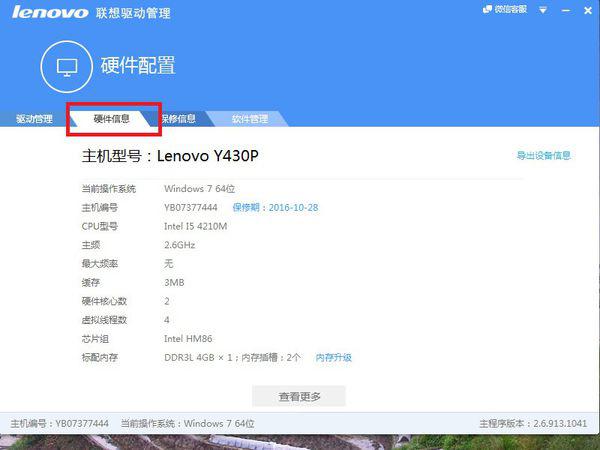Minimize the Lenovo driver manager window
The height and width of the screenshot is (450, 600).
[x=566, y=11]
